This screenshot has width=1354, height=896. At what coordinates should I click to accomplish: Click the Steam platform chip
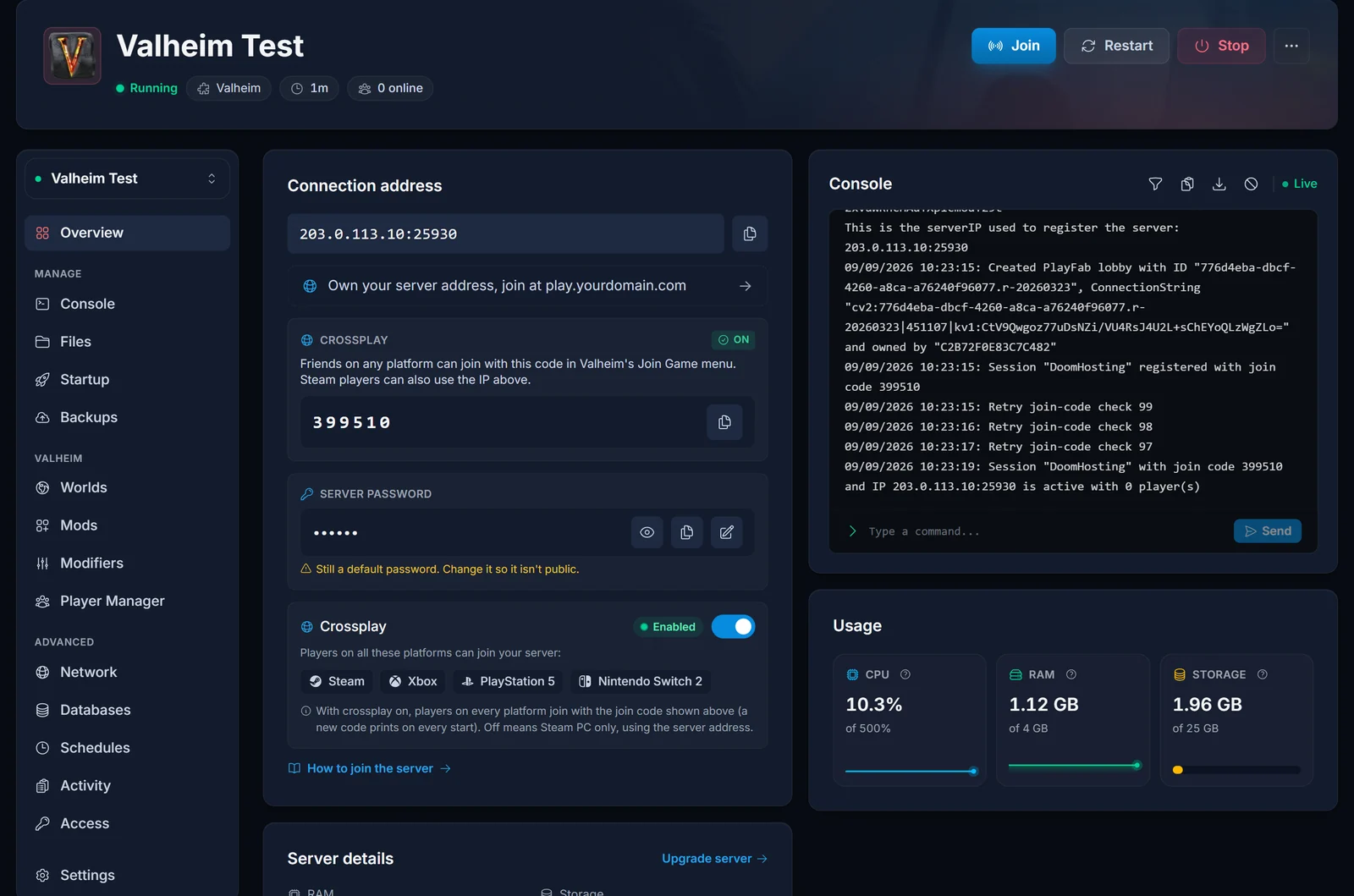(337, 681)
